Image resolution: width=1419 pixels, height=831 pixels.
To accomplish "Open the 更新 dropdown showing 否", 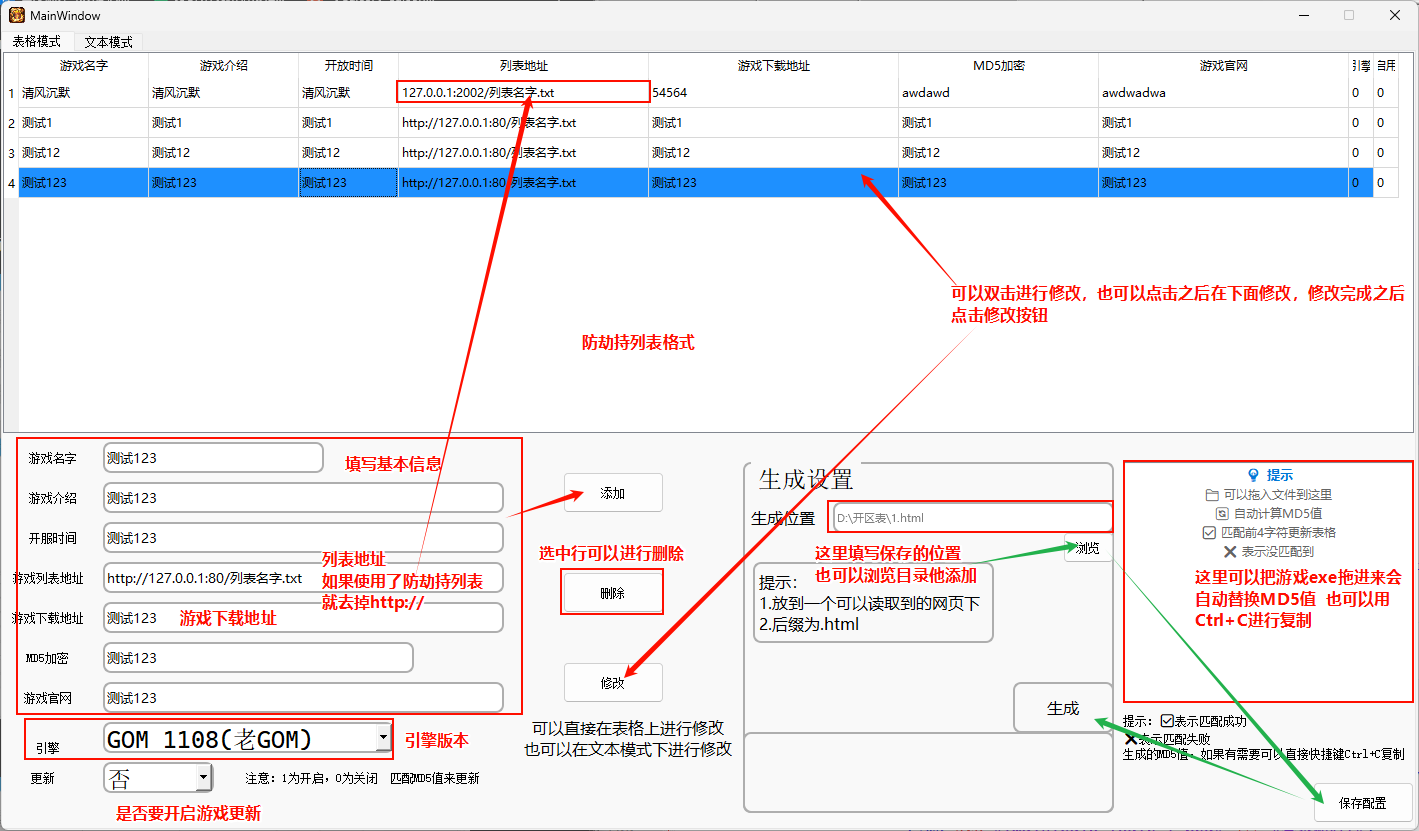I will [158, 778].
